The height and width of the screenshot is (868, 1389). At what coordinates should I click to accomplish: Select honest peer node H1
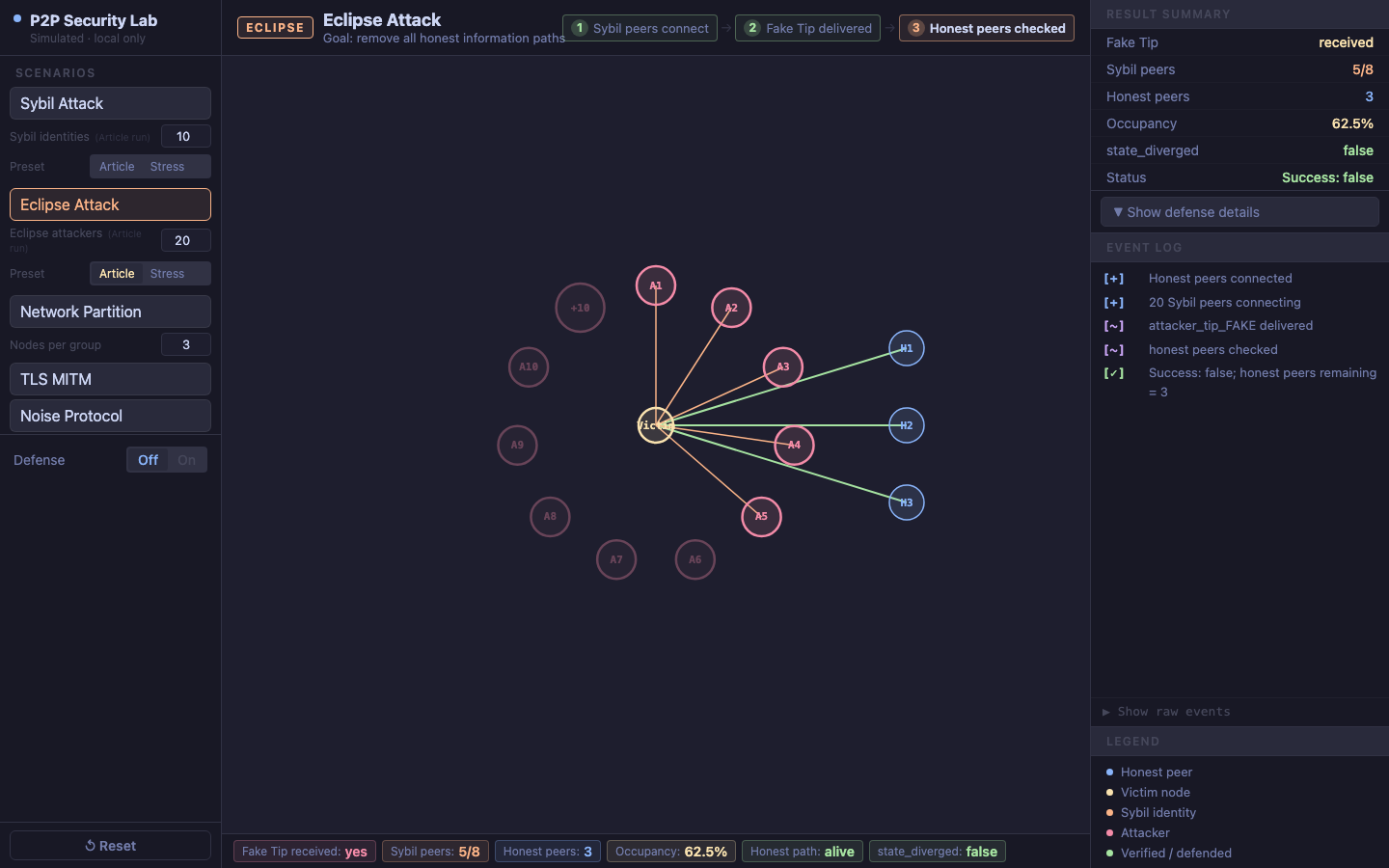click(907, 348)
